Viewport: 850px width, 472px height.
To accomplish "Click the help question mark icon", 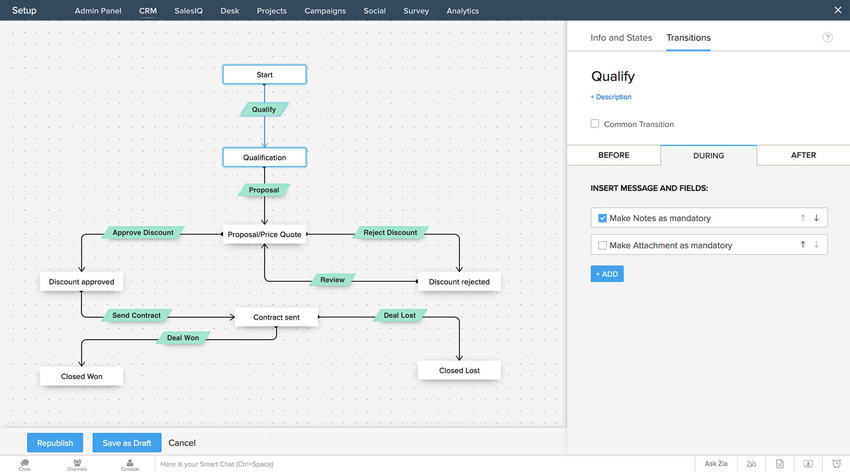I will pos(827,38).
